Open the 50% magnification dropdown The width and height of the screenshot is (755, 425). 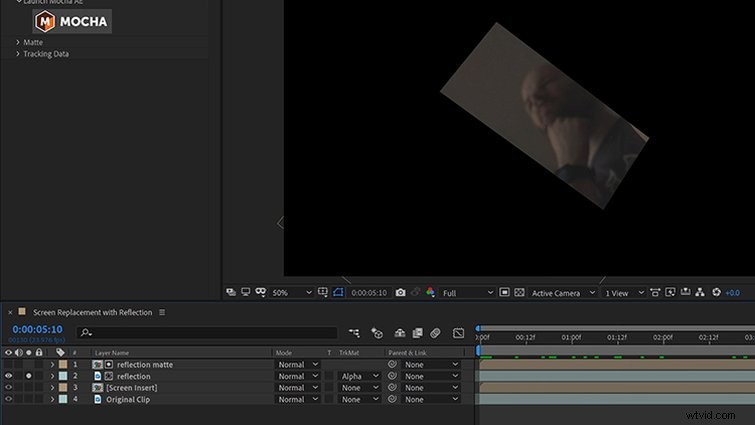(x=292, y=293)
